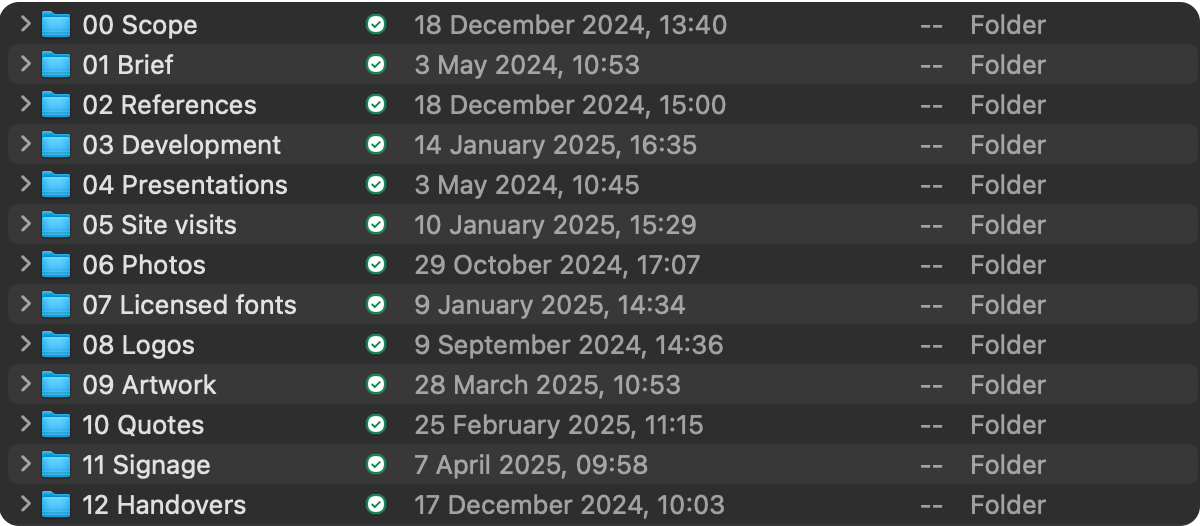Expand the 10 Quotes folder chevron

[26, 425]
